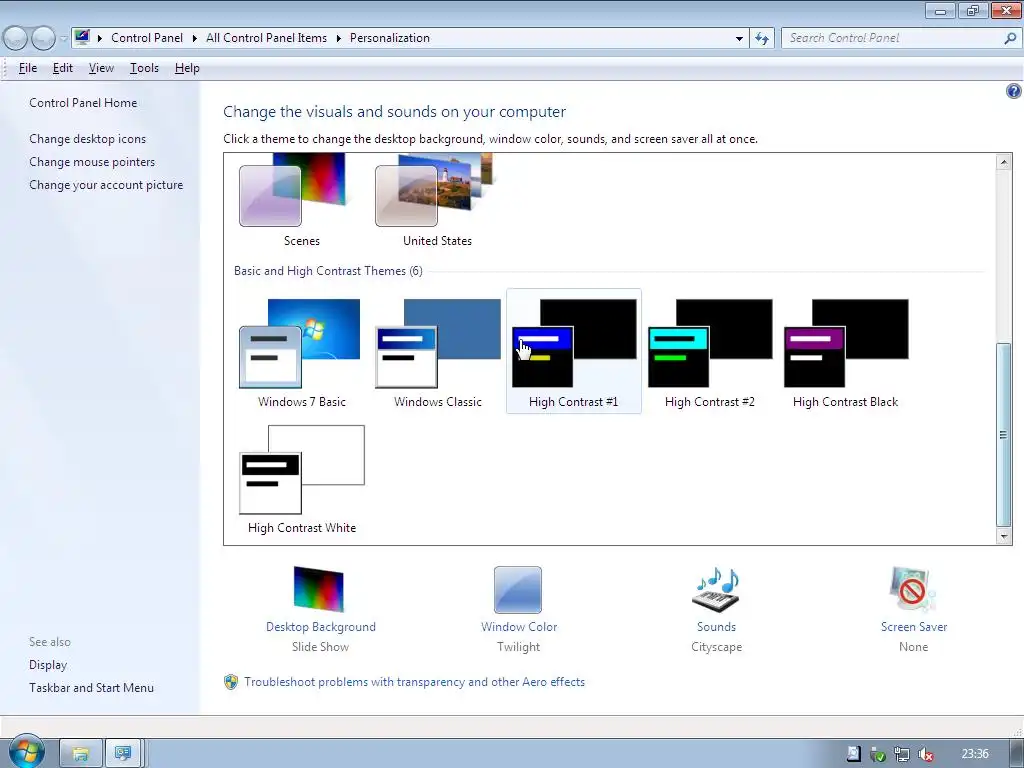Pick the High Contrast Black theme
The image size is (1024, 768).
[x=846, y=344]
